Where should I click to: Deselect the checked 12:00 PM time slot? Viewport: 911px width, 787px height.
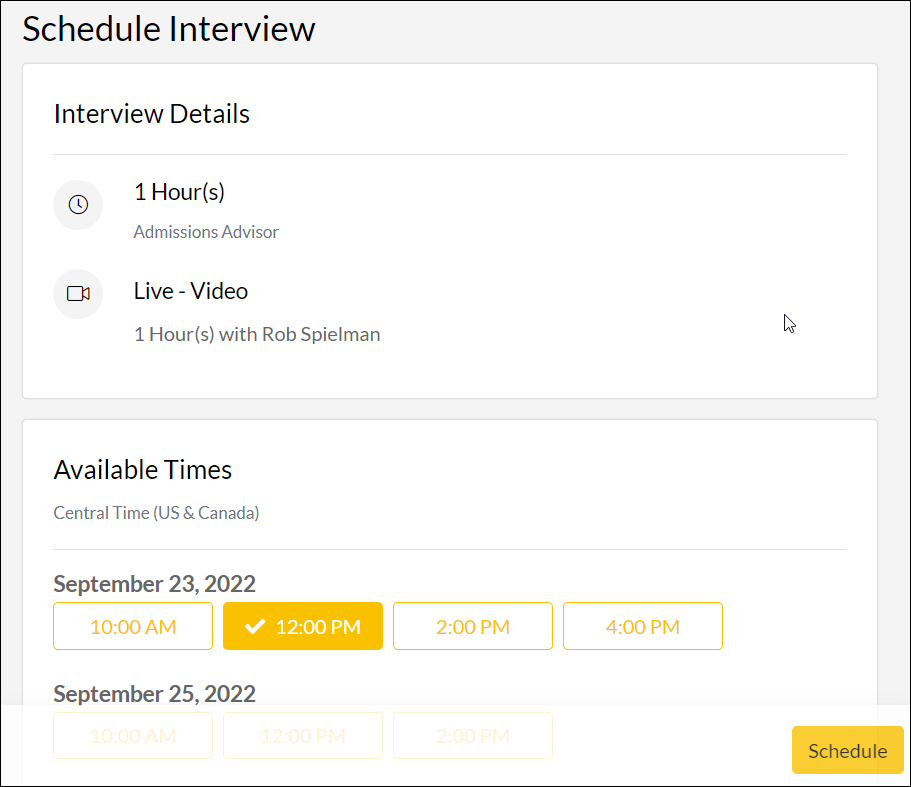click(x=302, y=627)
